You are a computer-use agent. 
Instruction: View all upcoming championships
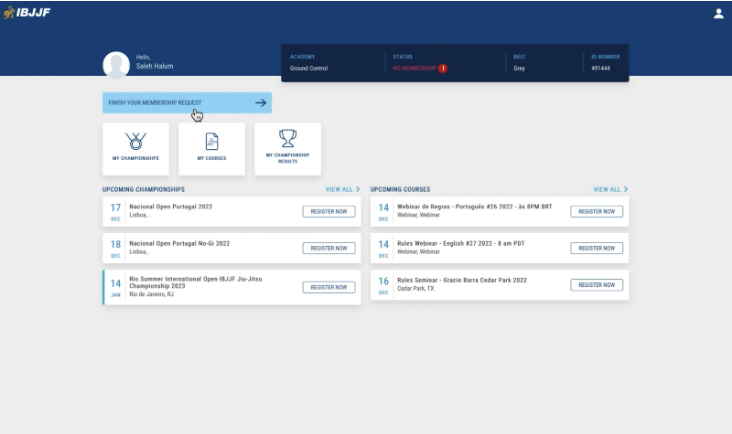click(342, 189)
